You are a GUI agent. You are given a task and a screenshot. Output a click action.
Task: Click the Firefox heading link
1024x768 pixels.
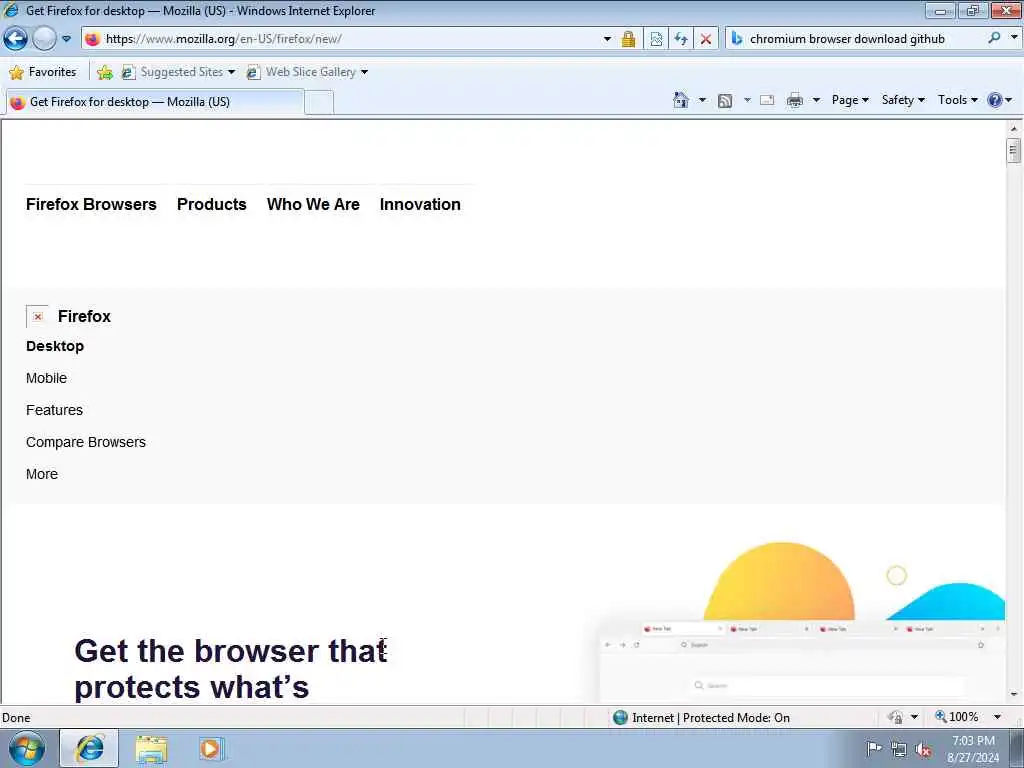(x=84, y=316)
